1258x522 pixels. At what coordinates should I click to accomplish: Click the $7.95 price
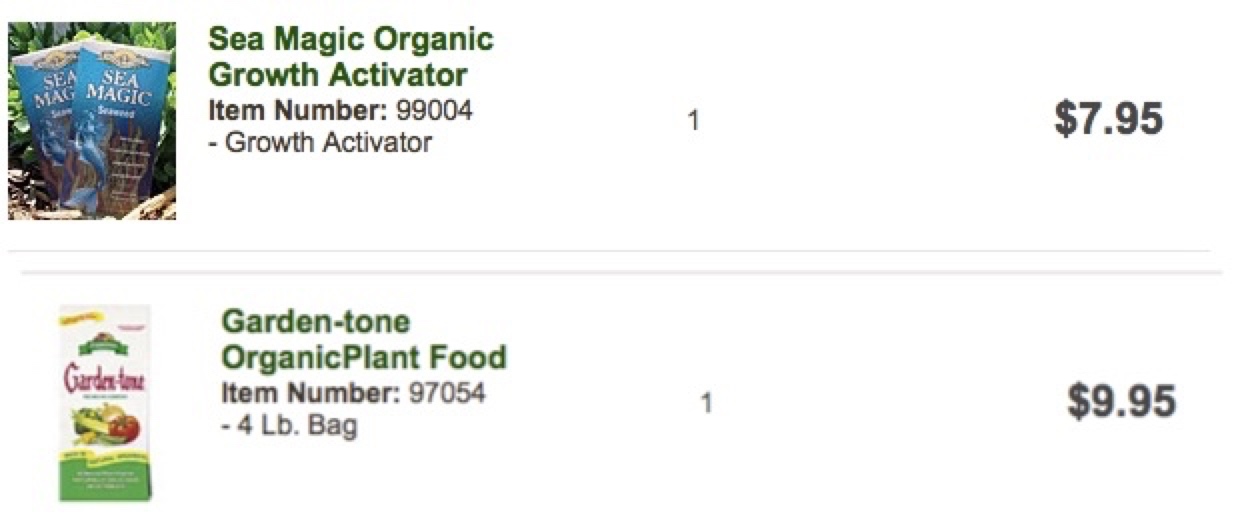[x=1108, y=119]
